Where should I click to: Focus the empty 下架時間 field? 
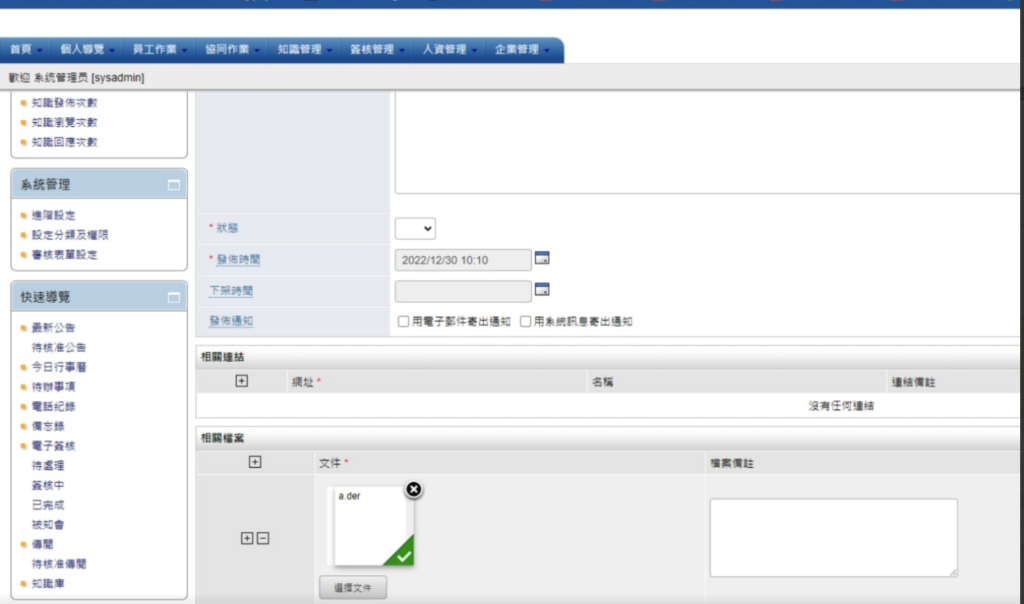pos(463,291)
